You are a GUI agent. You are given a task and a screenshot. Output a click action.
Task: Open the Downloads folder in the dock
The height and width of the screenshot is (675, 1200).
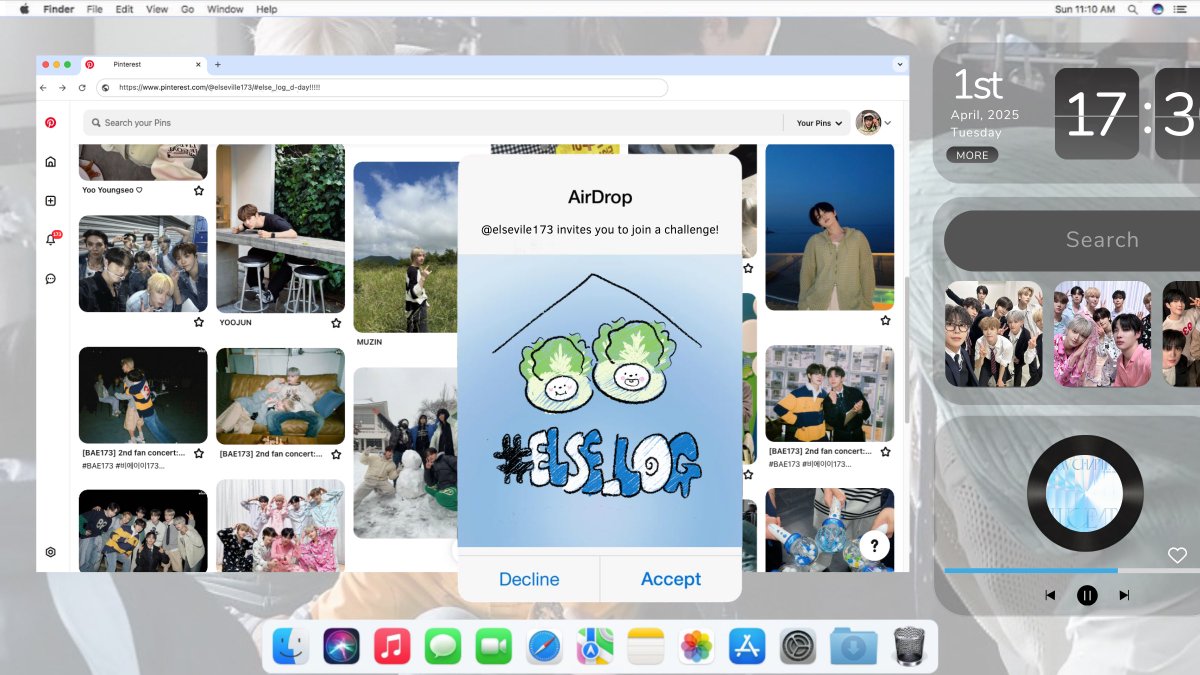click(x=853, y=646)
